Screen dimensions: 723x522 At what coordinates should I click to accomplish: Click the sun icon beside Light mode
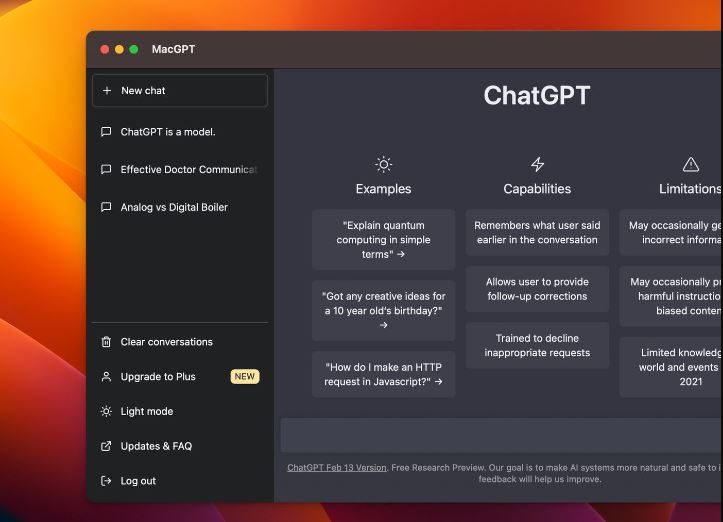[x=106, y=411]
